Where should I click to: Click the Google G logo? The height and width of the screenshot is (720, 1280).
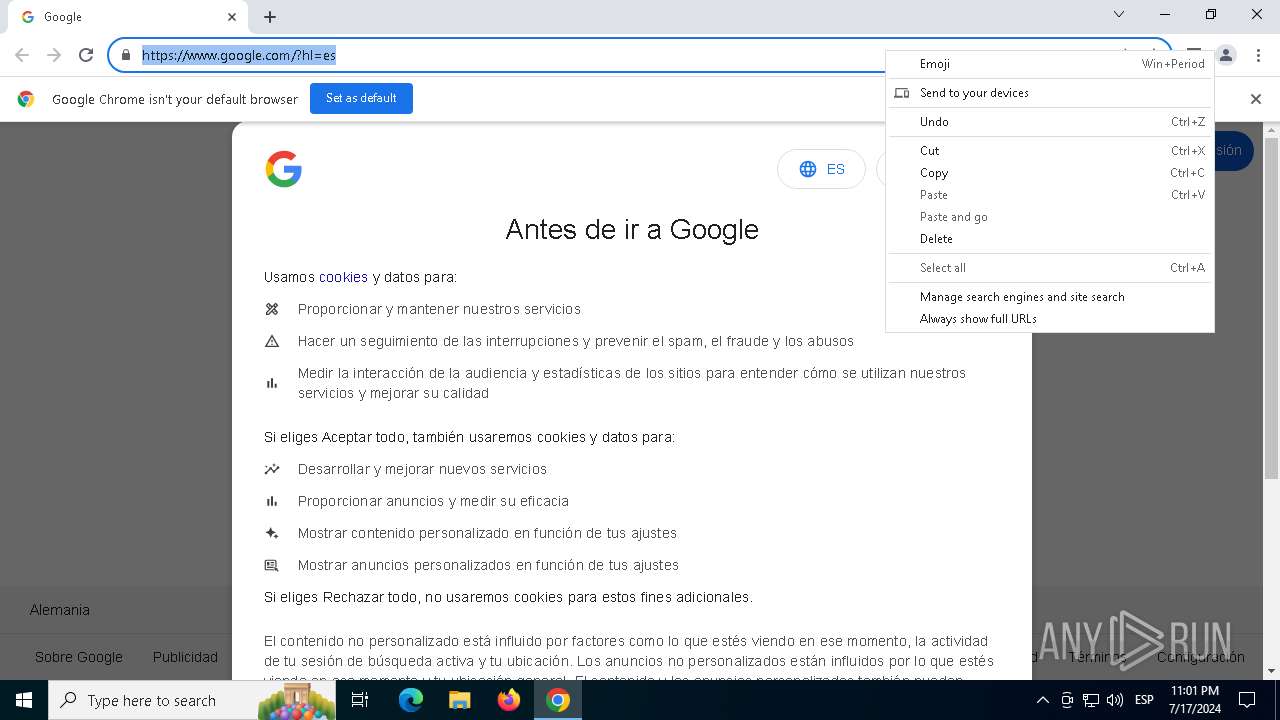coord(284,169)
